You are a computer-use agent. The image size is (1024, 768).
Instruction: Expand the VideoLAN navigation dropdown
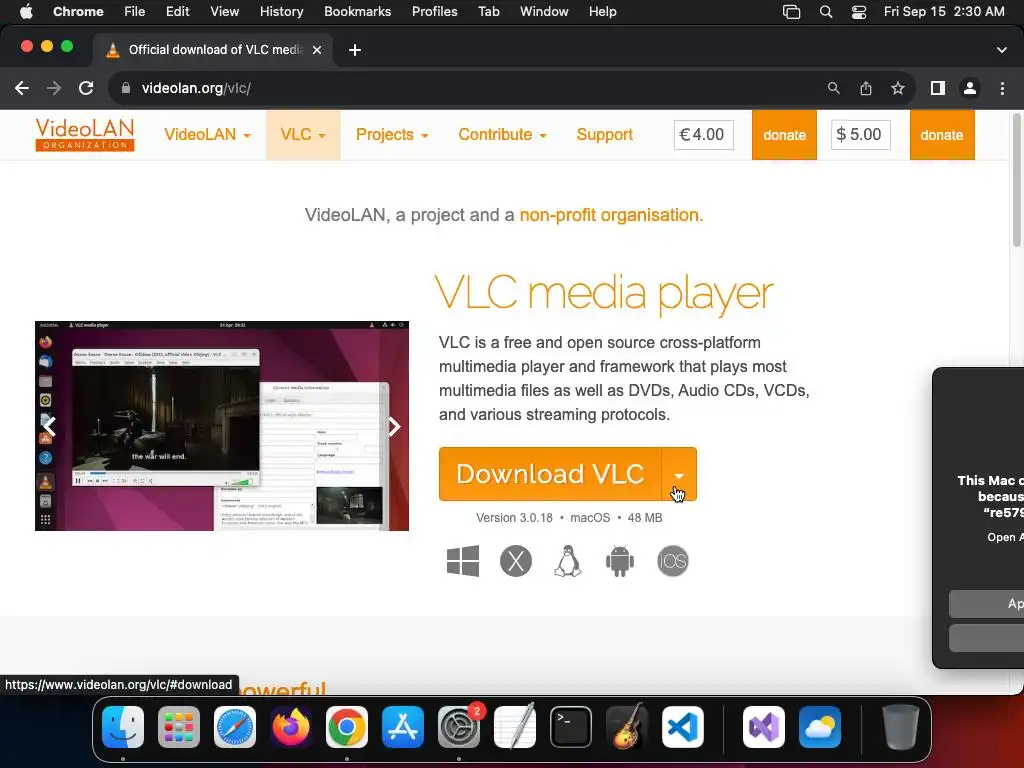pyautogui.click(x=207, y=135)
